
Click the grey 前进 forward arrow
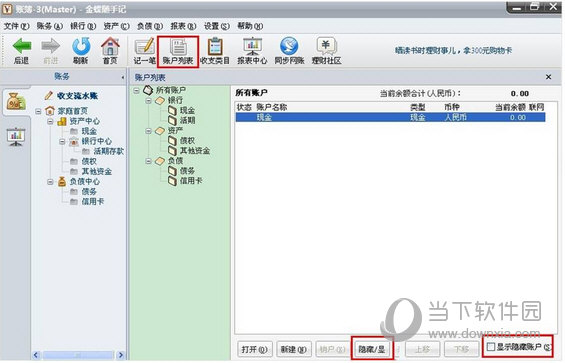tap(50, 46)
